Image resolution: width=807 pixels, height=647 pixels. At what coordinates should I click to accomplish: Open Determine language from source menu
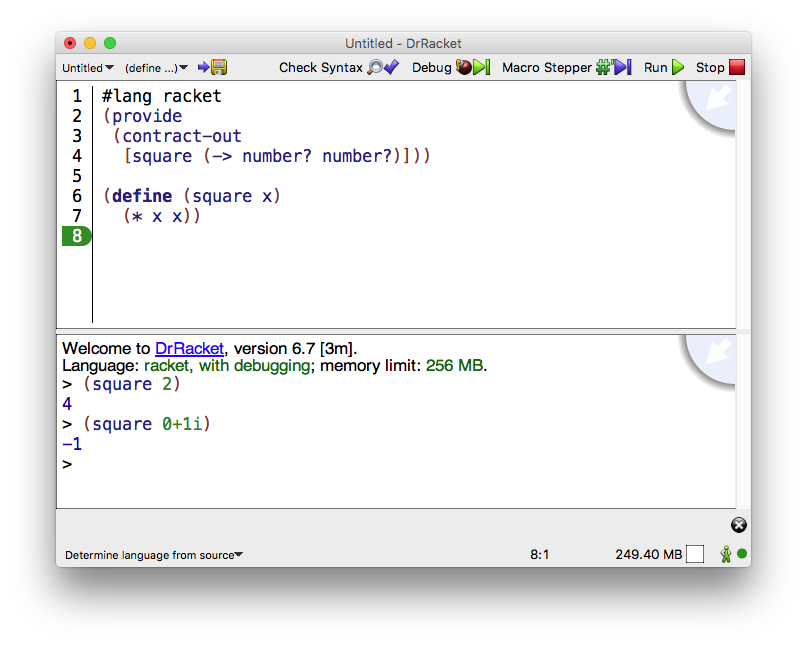point(154,555)
